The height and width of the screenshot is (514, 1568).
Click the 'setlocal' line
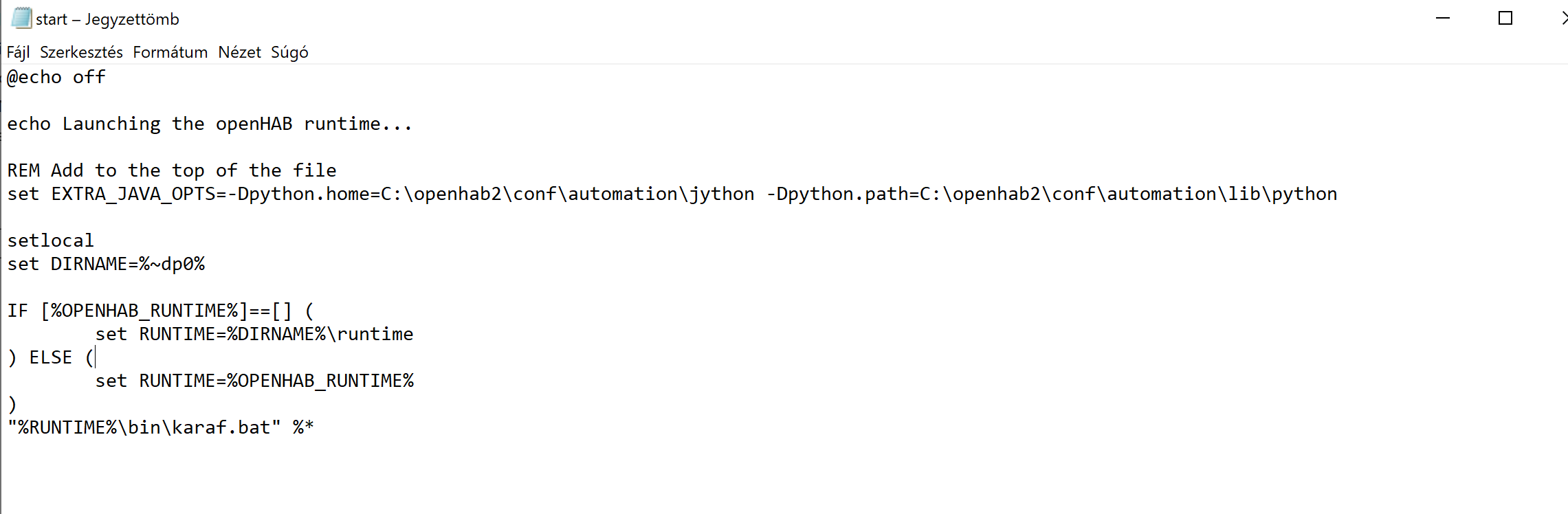point(51,241)
